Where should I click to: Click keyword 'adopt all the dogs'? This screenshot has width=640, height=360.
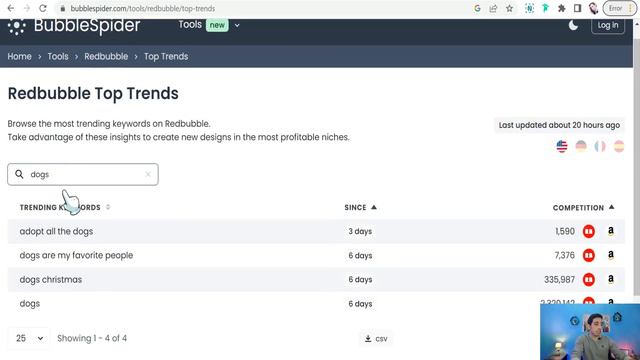pyautogui.click(x=56, y=231)
